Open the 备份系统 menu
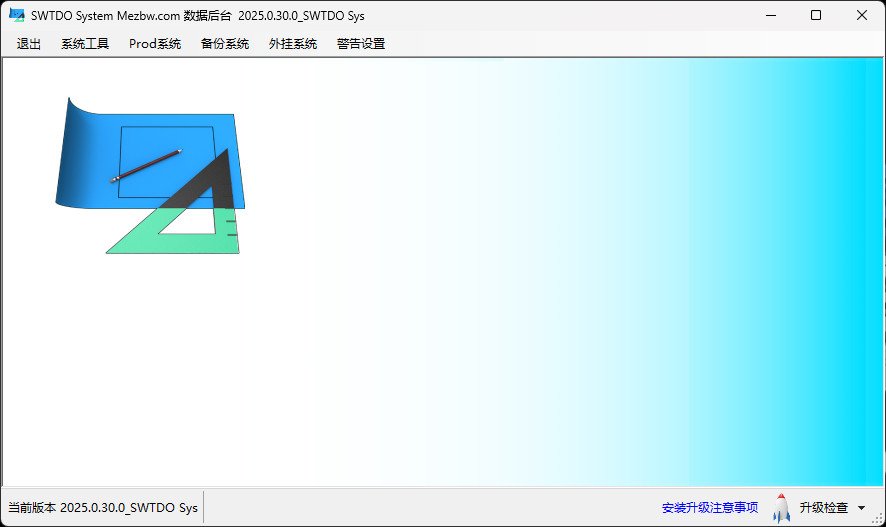Screen dimensions: 886x527 pos(225,44)
